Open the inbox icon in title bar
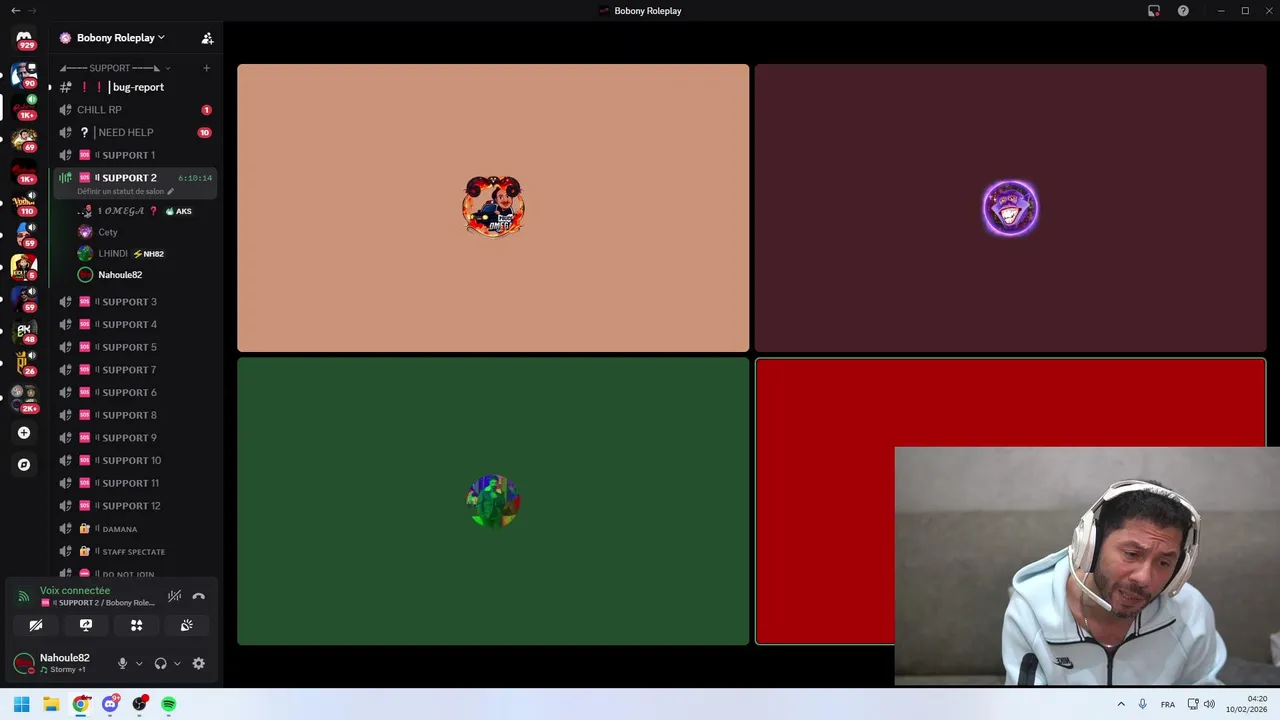1280x720 pixels. [x=1154, y=10]
